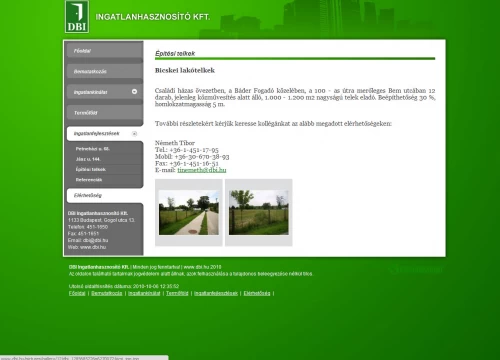Open the Referenciák submenu entry
Image resolution: width=500 pixels, height=360 pixels.
coord(89,180)
